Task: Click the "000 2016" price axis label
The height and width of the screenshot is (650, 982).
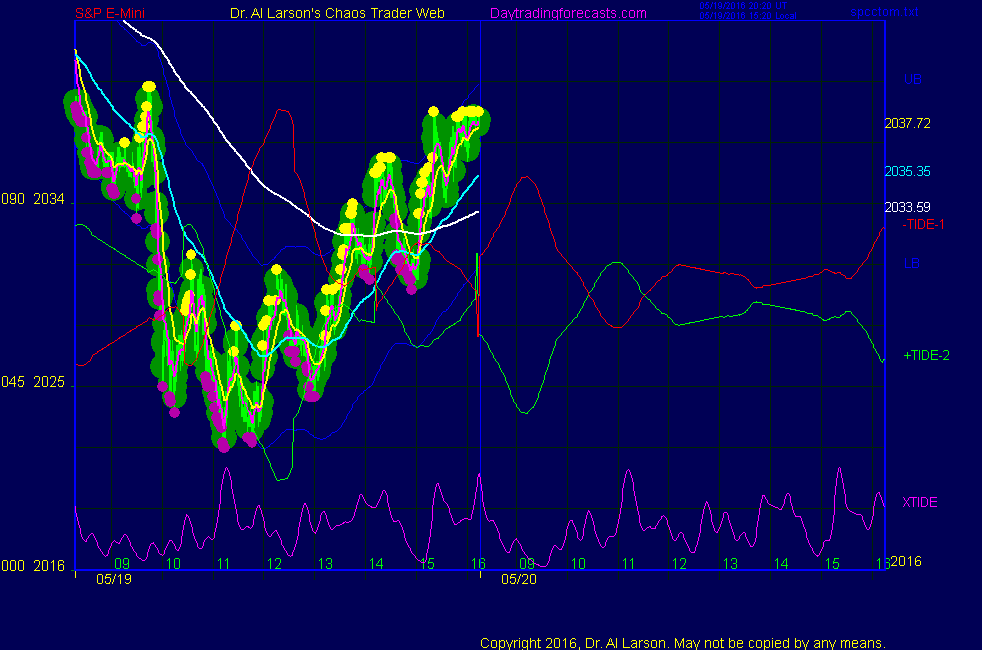Action: click(x=33, y=566)
